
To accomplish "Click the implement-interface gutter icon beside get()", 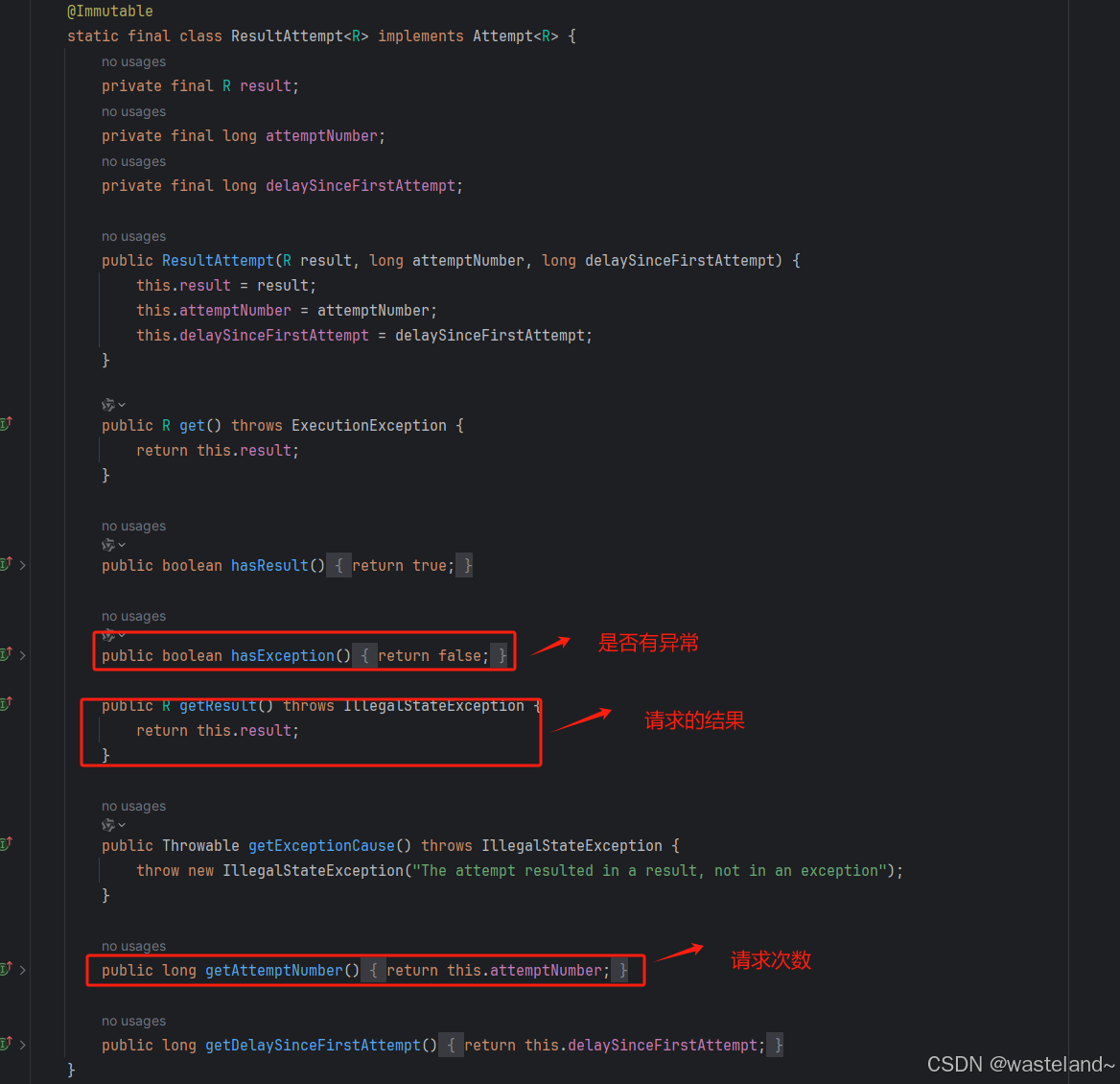I will [x=5, y=423].
